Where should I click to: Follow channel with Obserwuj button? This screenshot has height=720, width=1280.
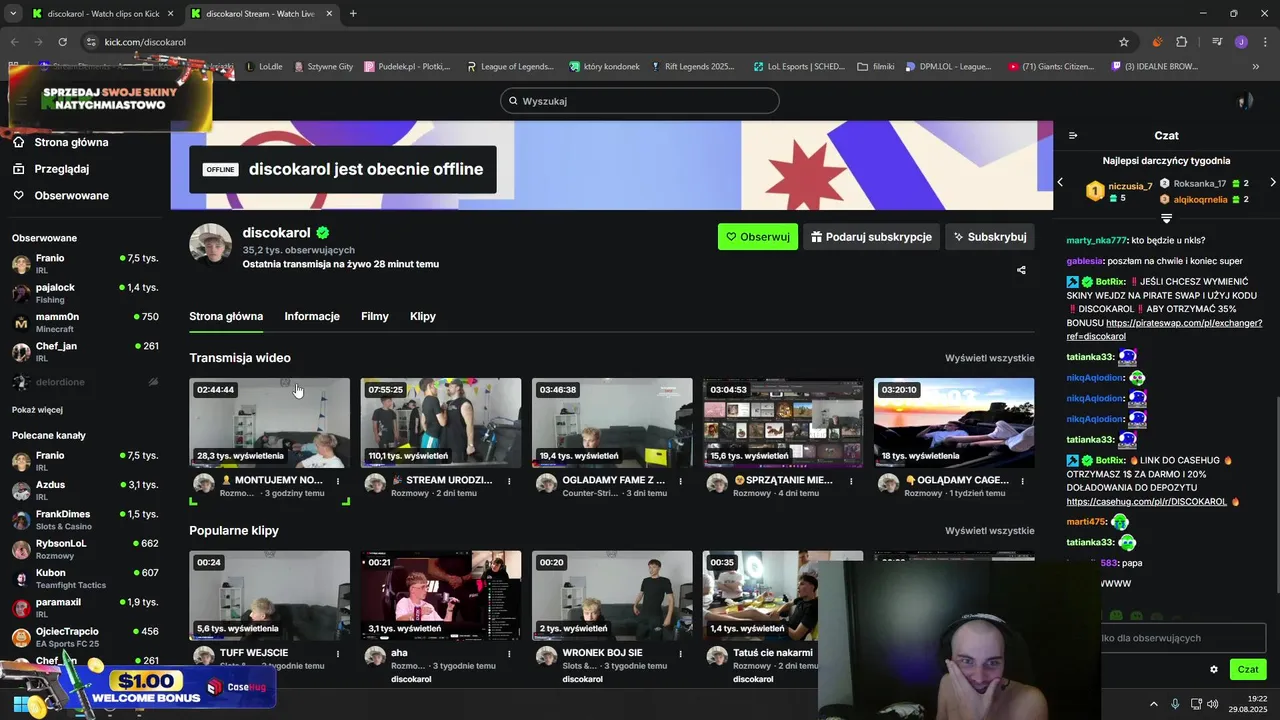pyautogui.click(x=758, y=237)
